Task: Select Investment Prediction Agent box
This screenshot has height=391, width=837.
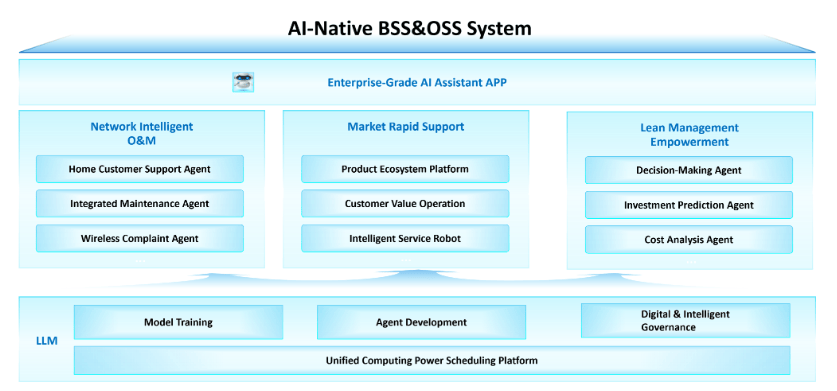Action: [689, 205]
